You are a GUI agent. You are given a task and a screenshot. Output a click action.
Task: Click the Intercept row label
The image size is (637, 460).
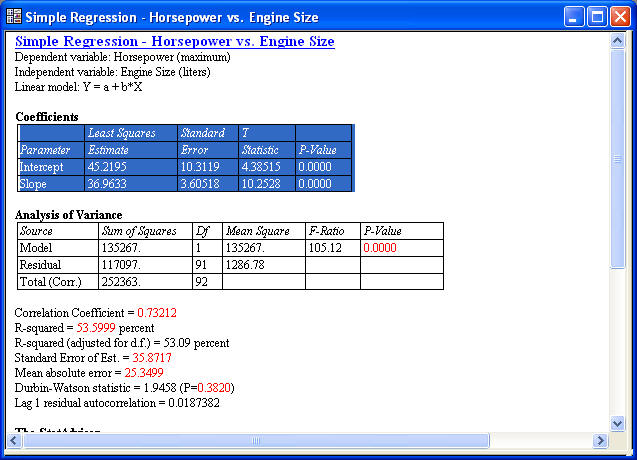41,167
